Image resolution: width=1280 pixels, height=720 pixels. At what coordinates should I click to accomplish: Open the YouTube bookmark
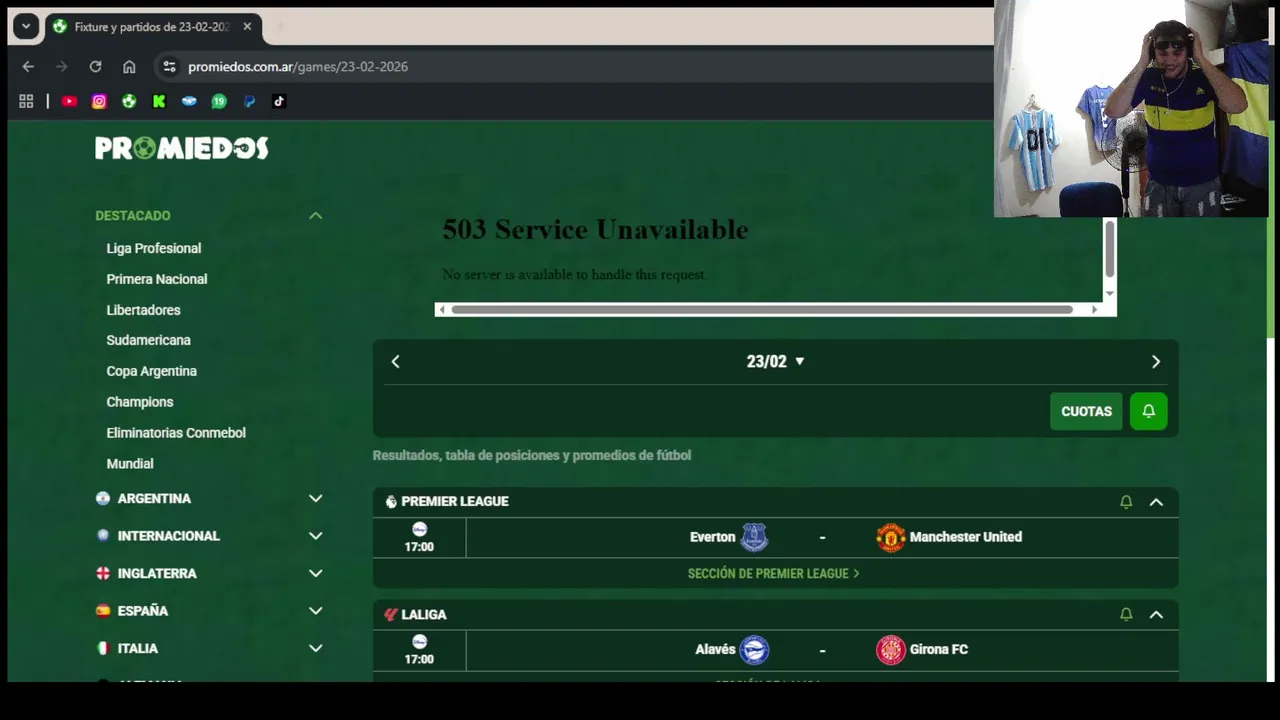(69, 101)
